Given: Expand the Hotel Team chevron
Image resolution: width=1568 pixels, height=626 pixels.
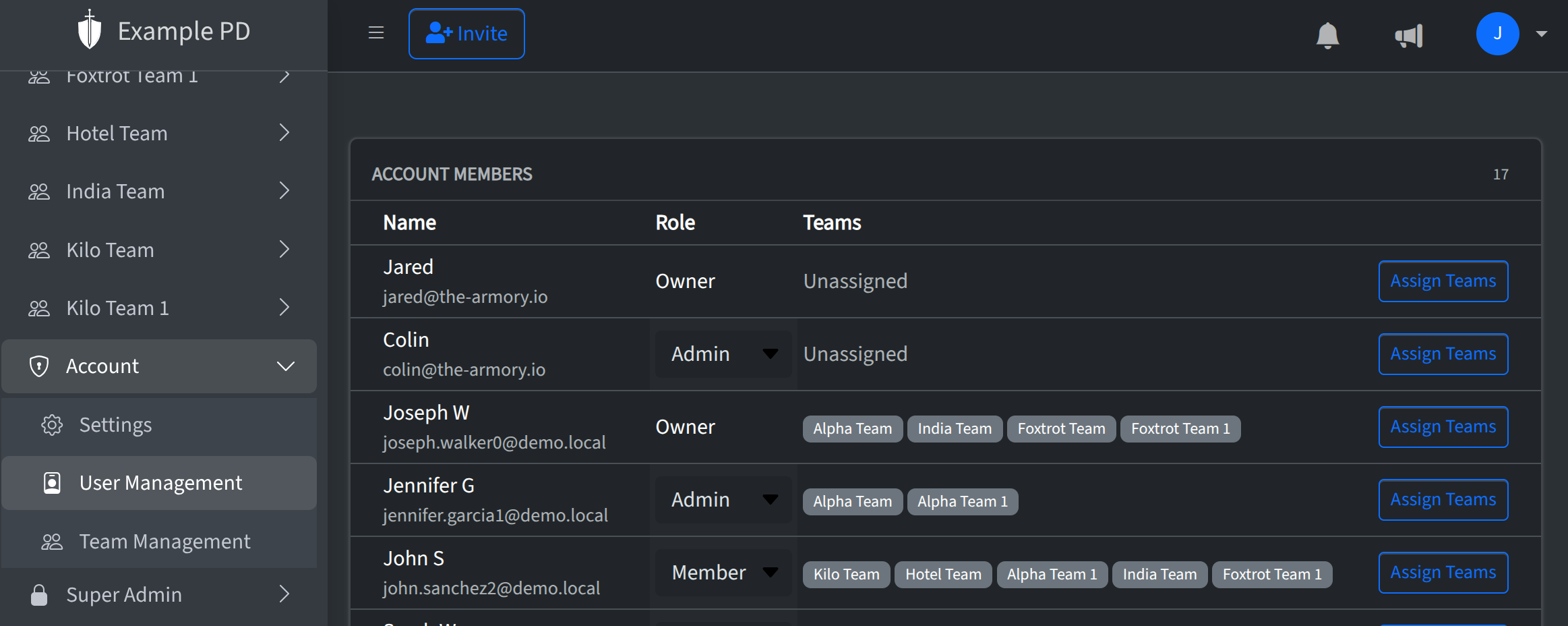Looking at the screenshot, I should pos(284,132).
